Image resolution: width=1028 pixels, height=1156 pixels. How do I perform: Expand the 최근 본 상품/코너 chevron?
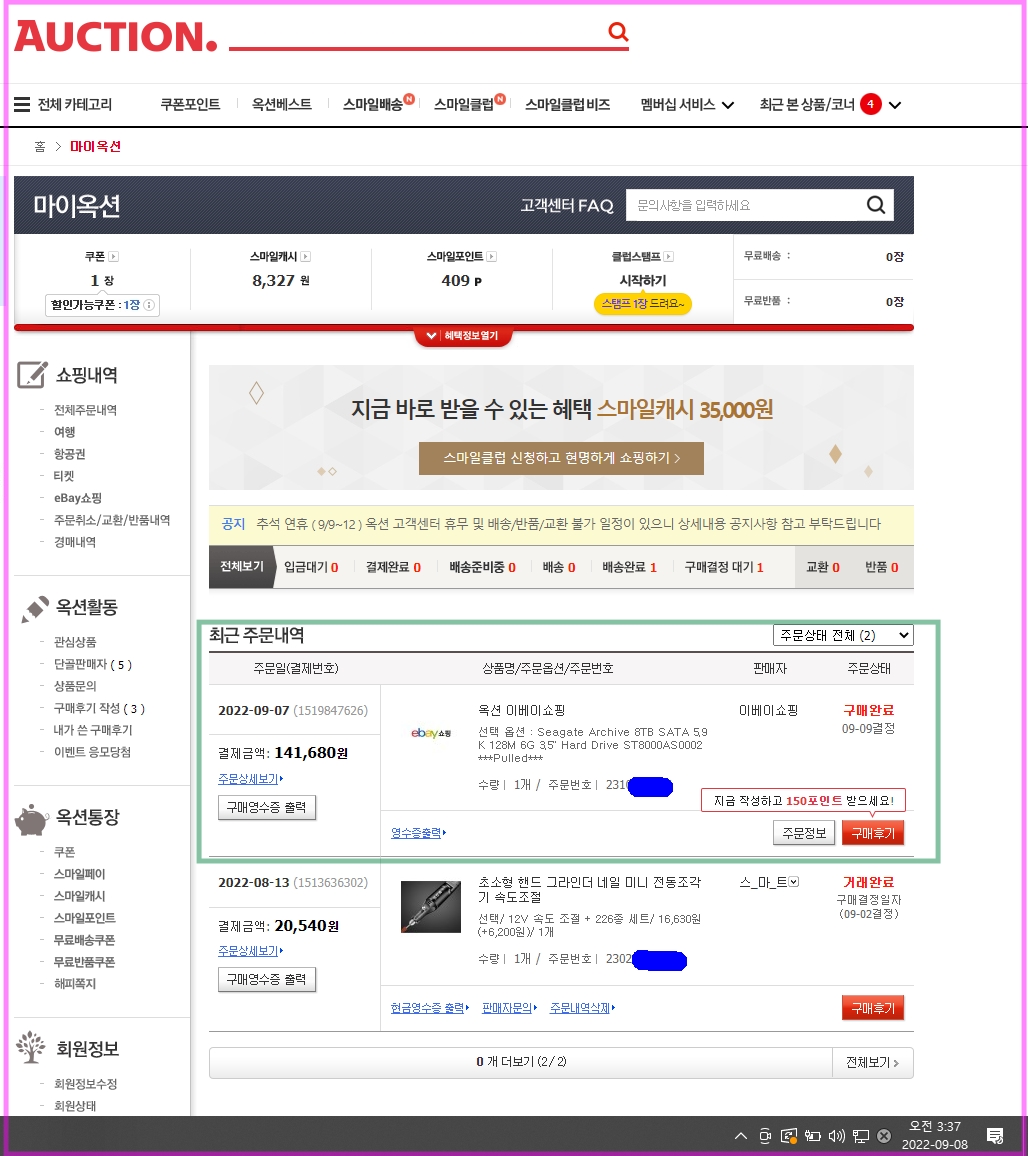(895, 105)
